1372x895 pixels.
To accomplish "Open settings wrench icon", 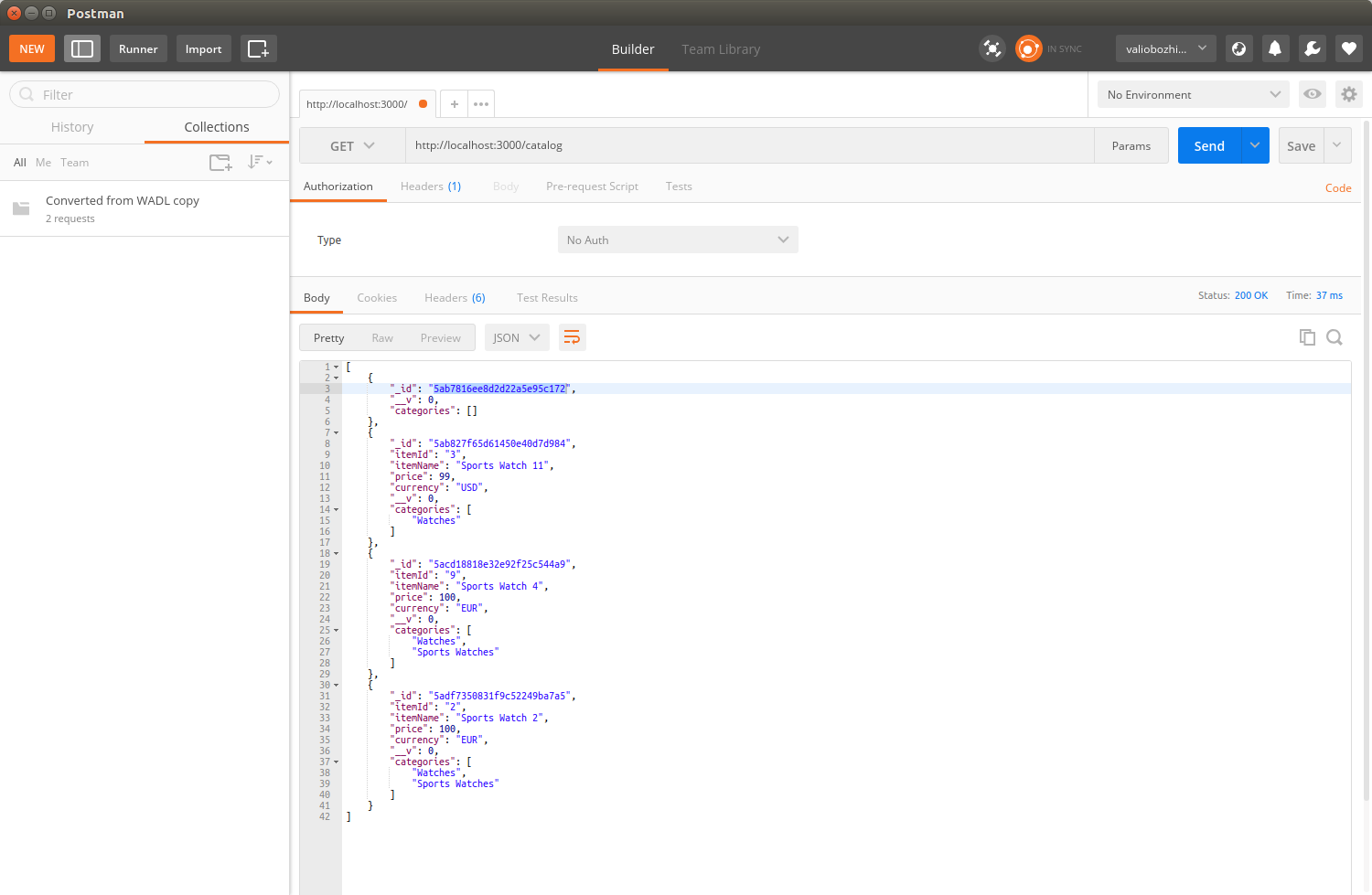I will point(1312,49).
